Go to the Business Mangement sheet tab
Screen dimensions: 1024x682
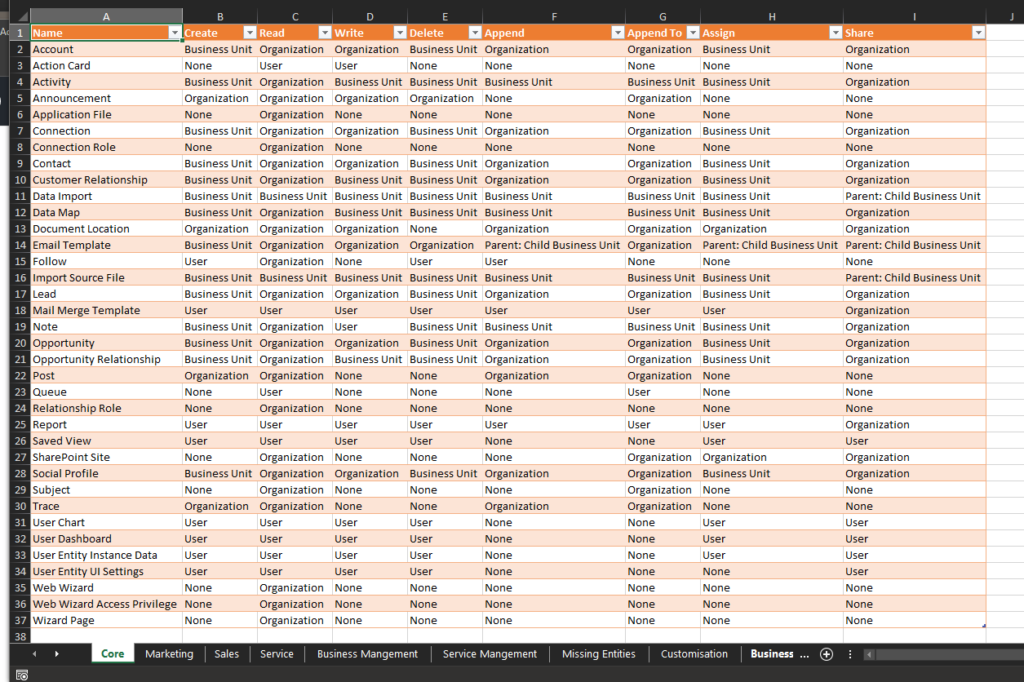point(367,654)
